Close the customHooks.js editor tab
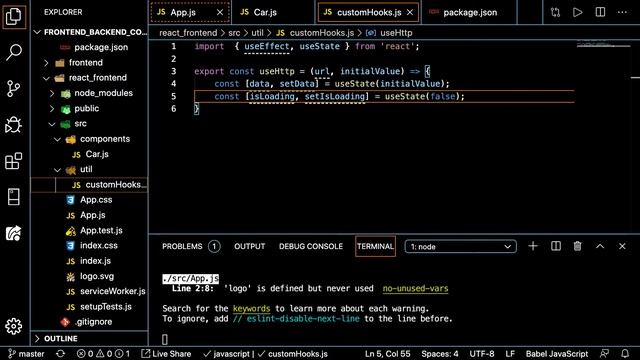Viewport: 640px width, 360px height. click(410, 12)
